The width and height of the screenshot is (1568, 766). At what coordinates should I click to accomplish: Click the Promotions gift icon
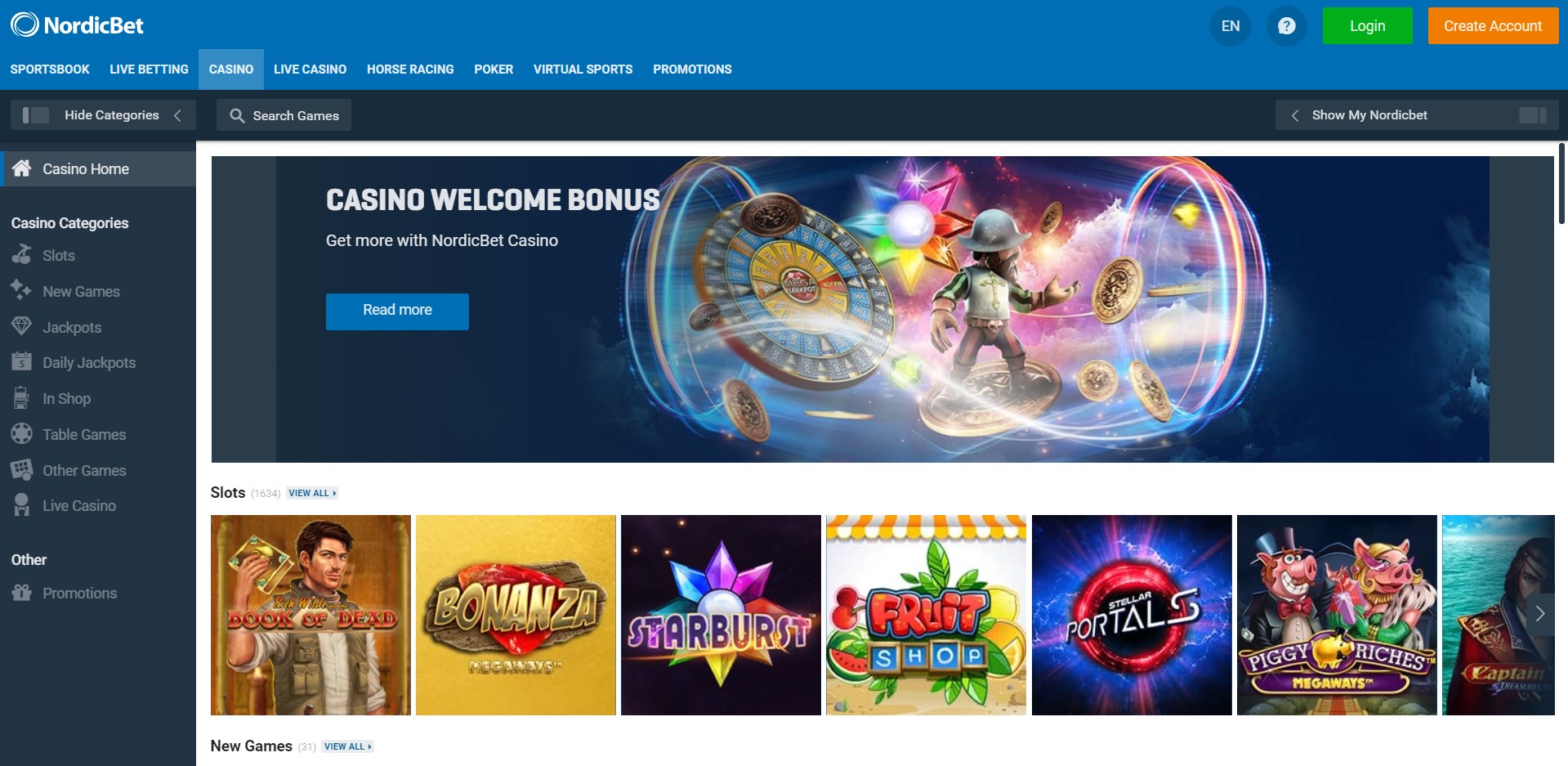coord(22,593)
